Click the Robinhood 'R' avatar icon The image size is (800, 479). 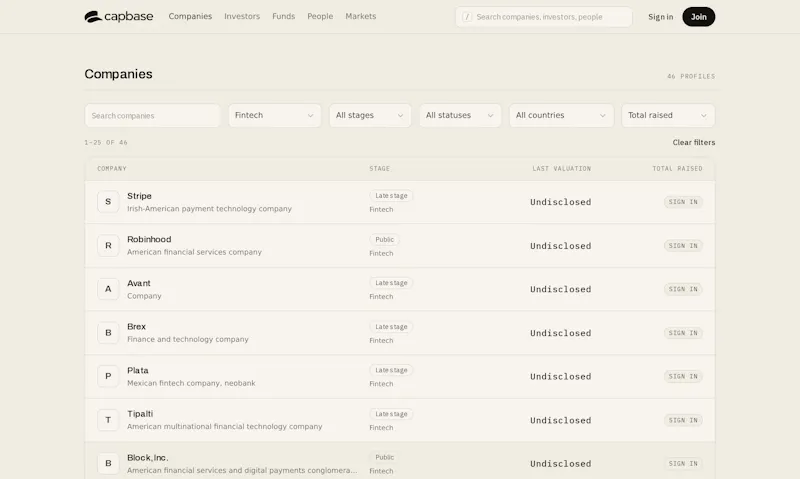pyautogui.click(x=108, y=245)
